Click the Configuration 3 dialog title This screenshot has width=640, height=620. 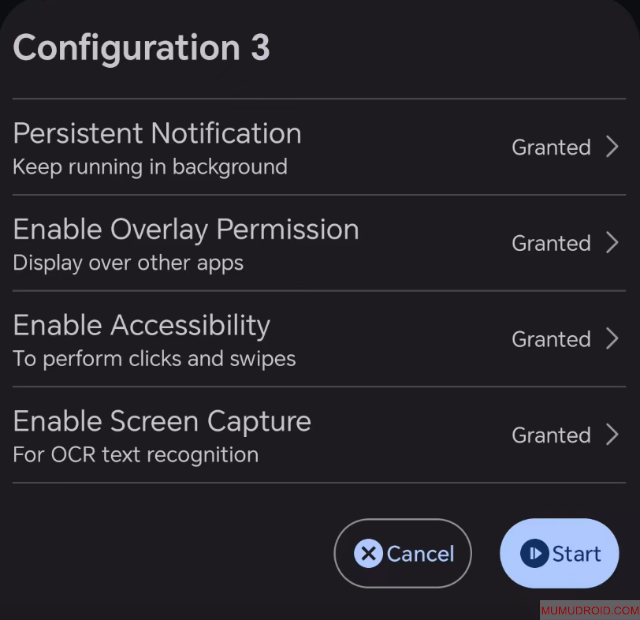(x=141, y=48)
